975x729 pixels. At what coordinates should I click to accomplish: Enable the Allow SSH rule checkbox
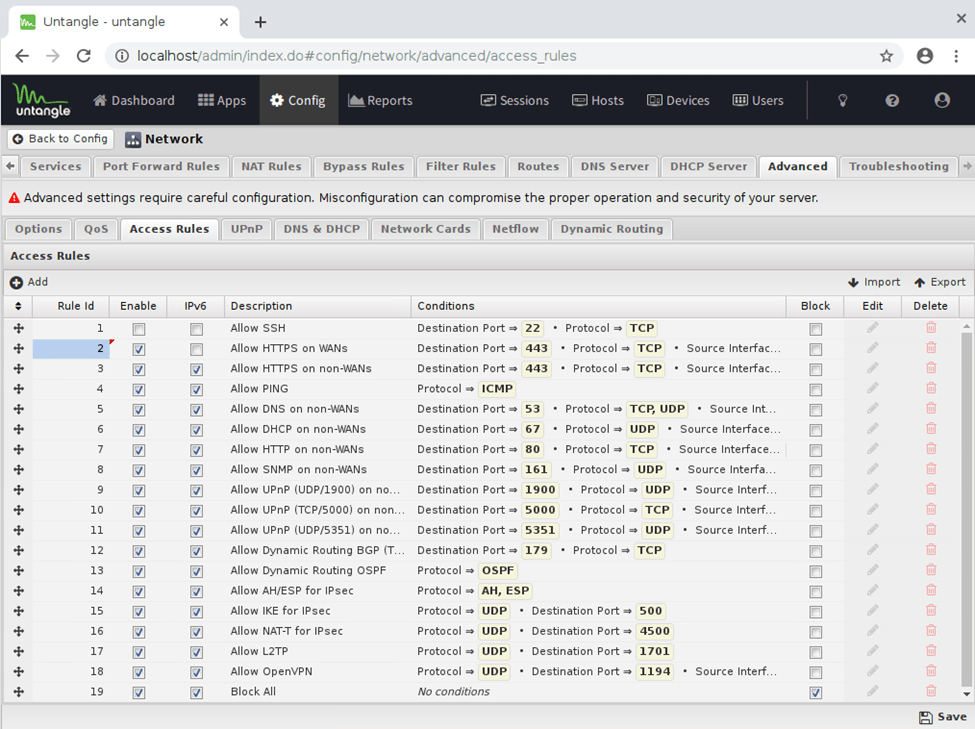point(139,329)
